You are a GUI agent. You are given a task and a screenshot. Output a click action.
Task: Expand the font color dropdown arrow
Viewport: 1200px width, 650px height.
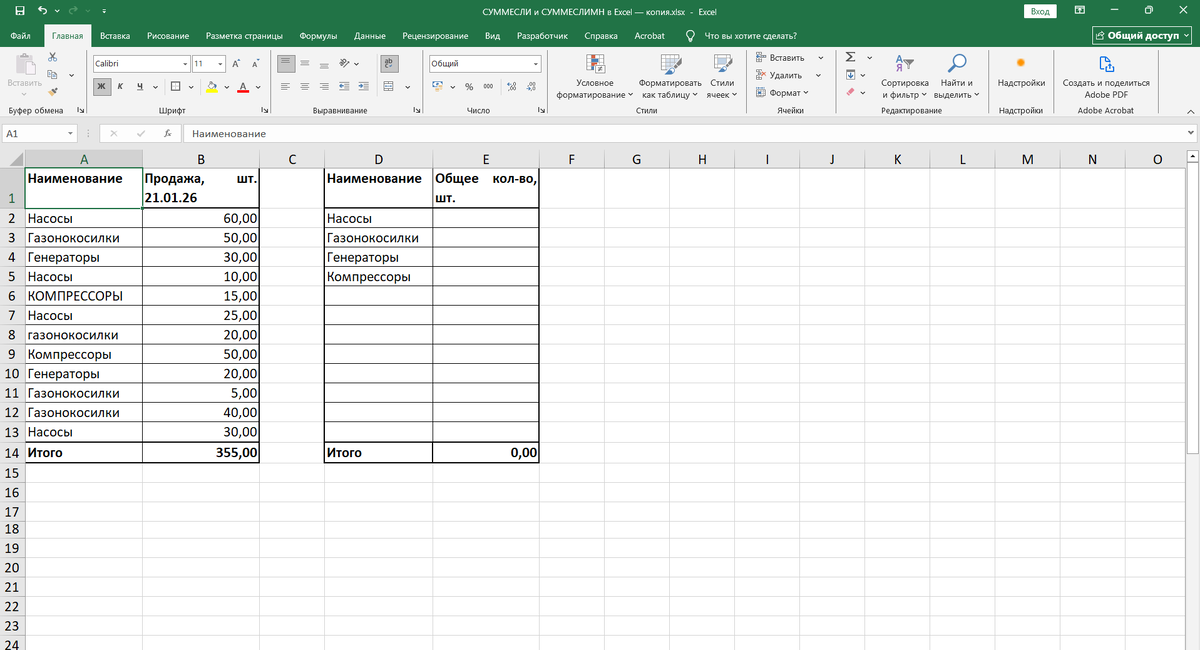257,86
